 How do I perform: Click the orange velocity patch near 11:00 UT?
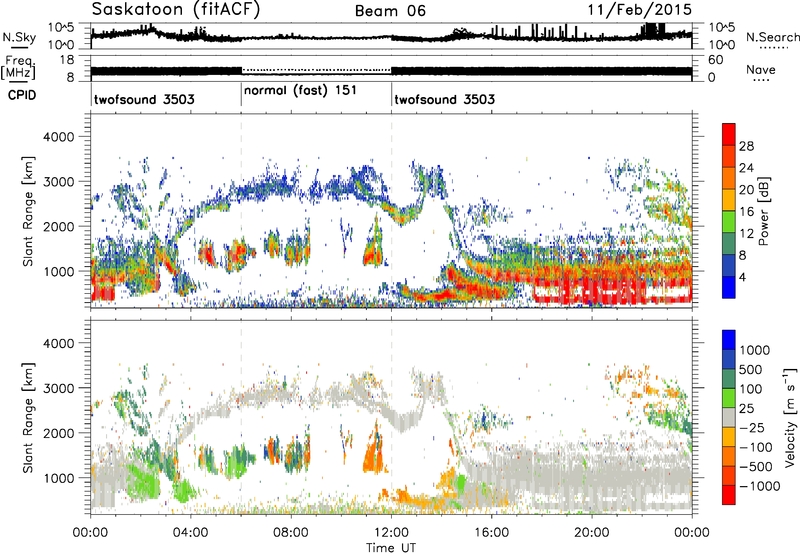pos(373,455)
